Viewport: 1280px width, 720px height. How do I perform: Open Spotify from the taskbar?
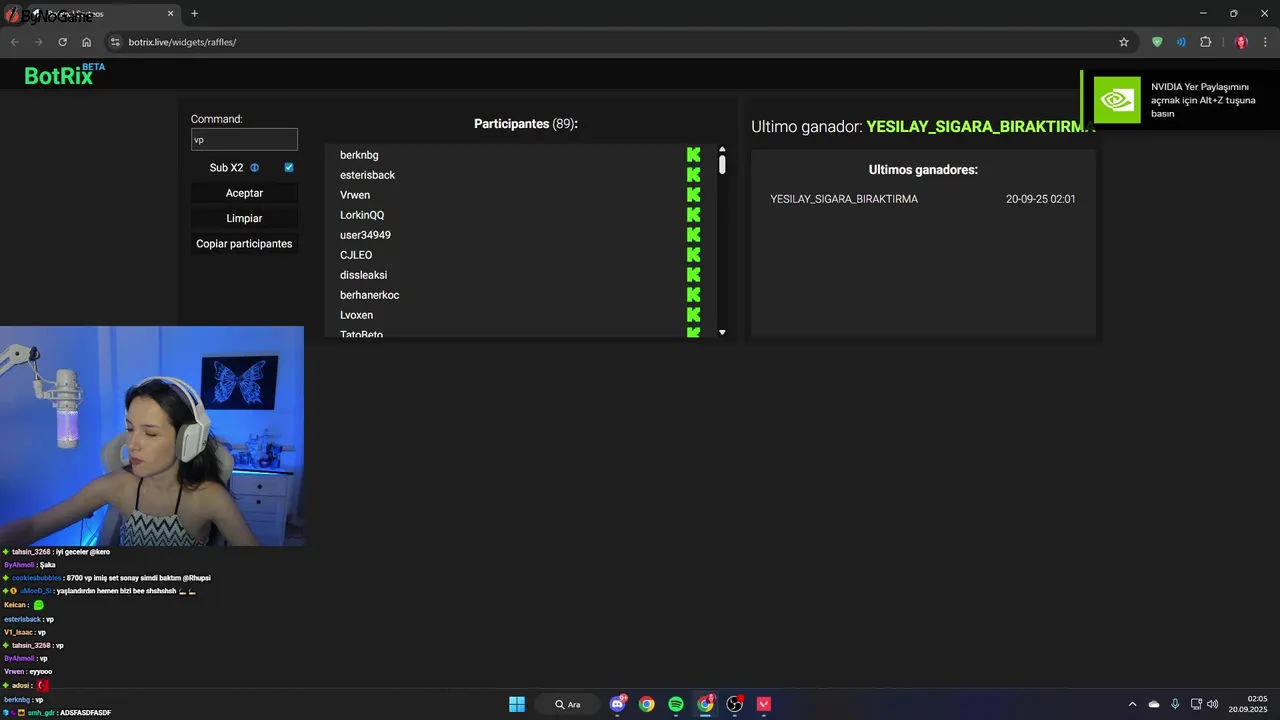coord(676,704)
